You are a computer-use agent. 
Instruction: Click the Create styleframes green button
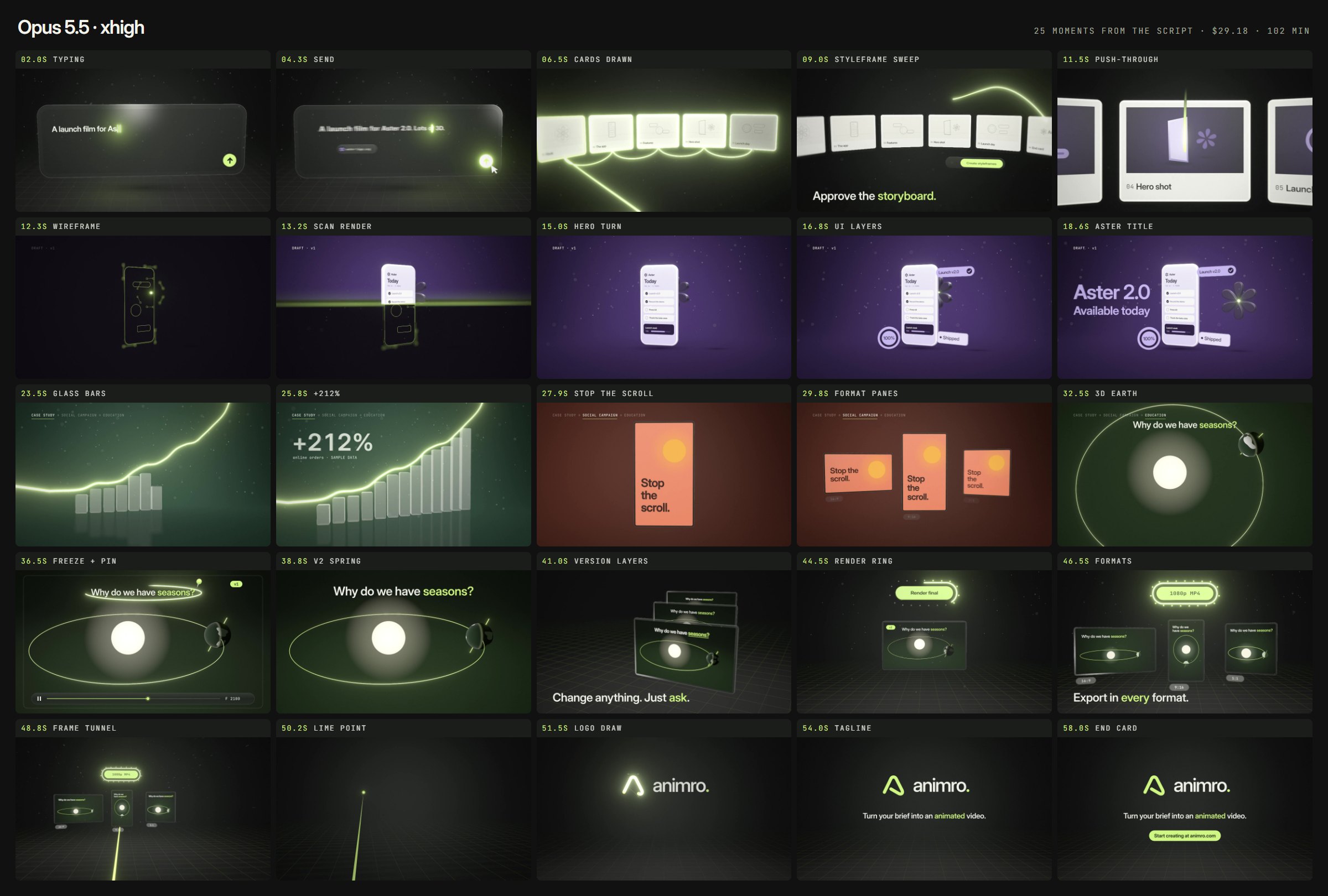pos(981,163)
